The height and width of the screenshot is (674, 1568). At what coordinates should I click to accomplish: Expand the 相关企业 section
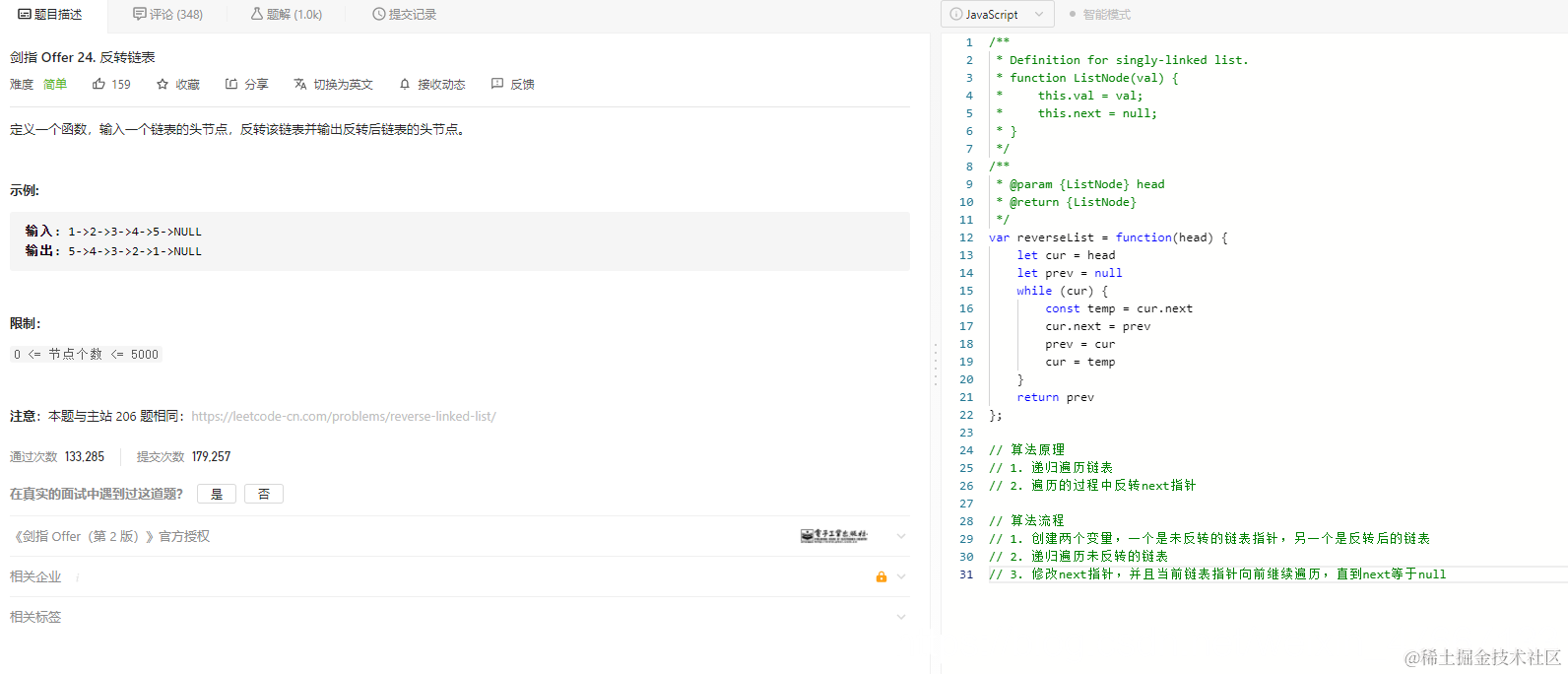click(x=900, y=576)
